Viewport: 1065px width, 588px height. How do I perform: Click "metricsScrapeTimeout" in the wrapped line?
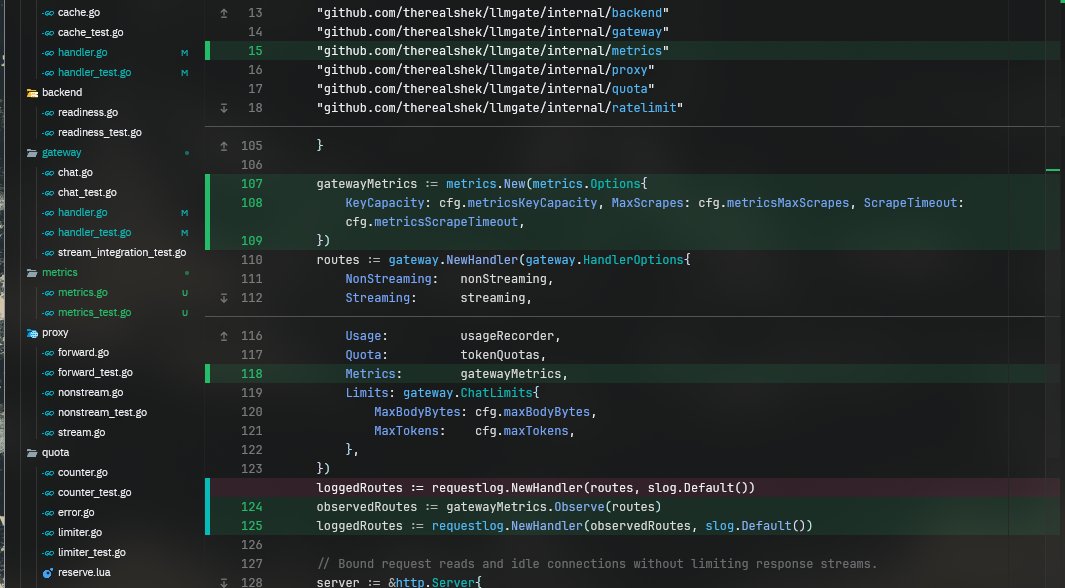tap(446, 222)
